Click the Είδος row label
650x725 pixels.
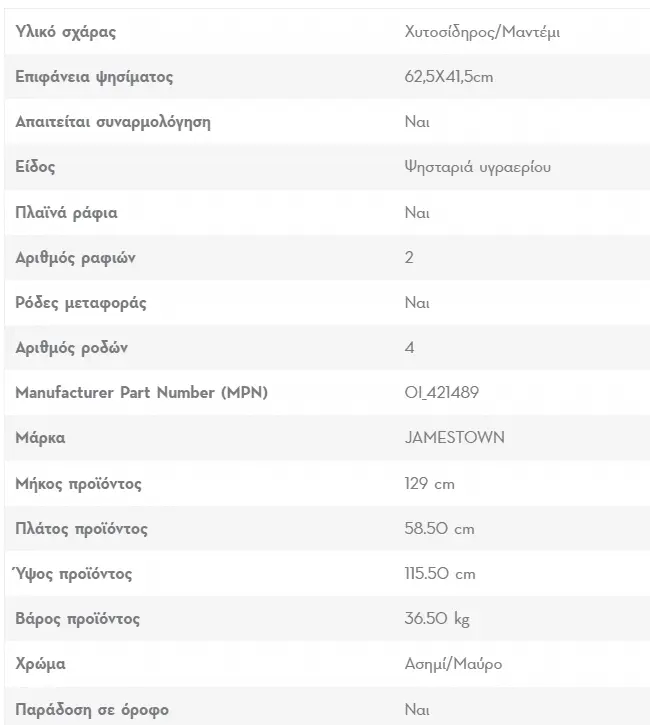click(35, 167)
